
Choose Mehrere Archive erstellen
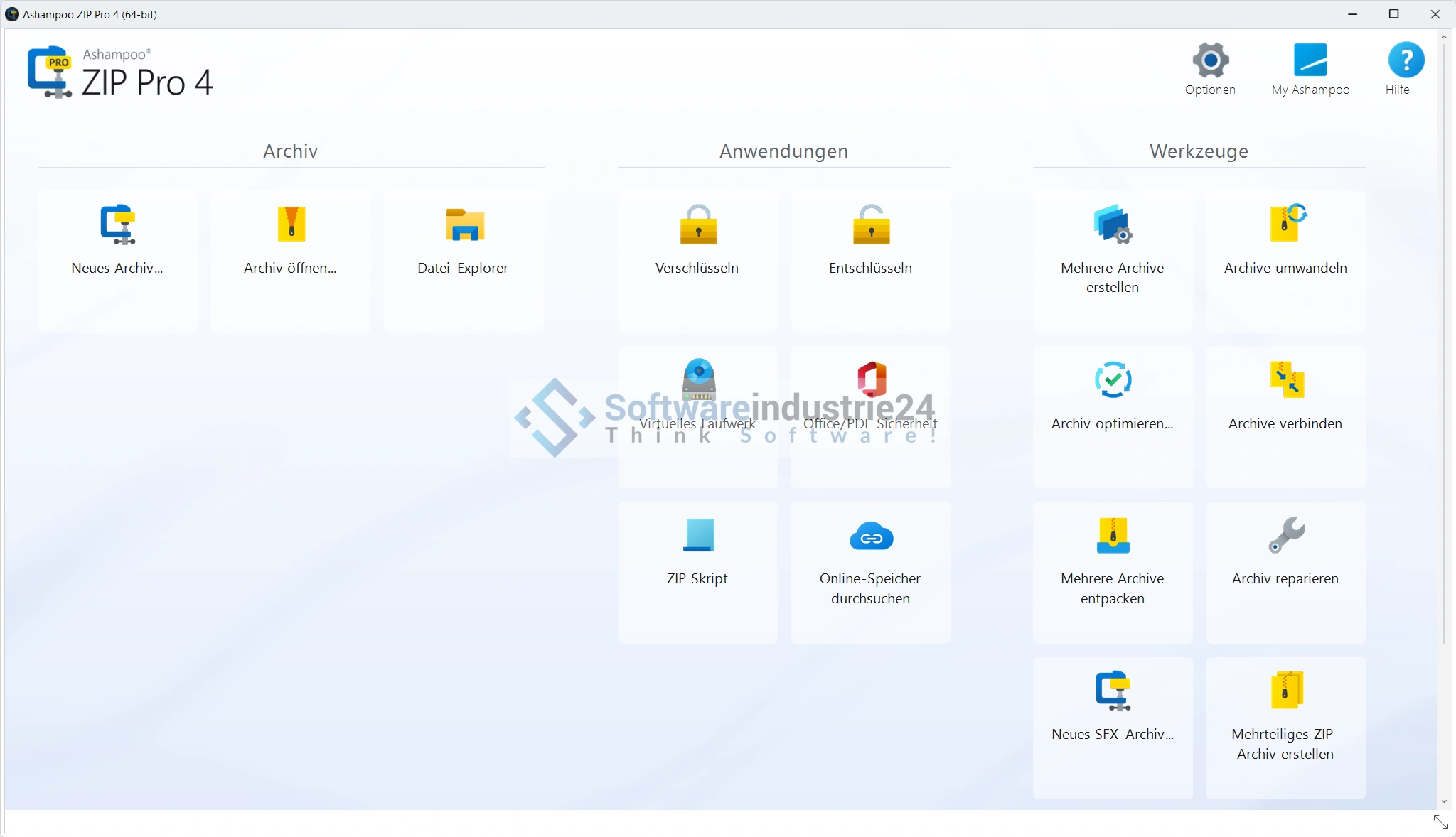1113,260
